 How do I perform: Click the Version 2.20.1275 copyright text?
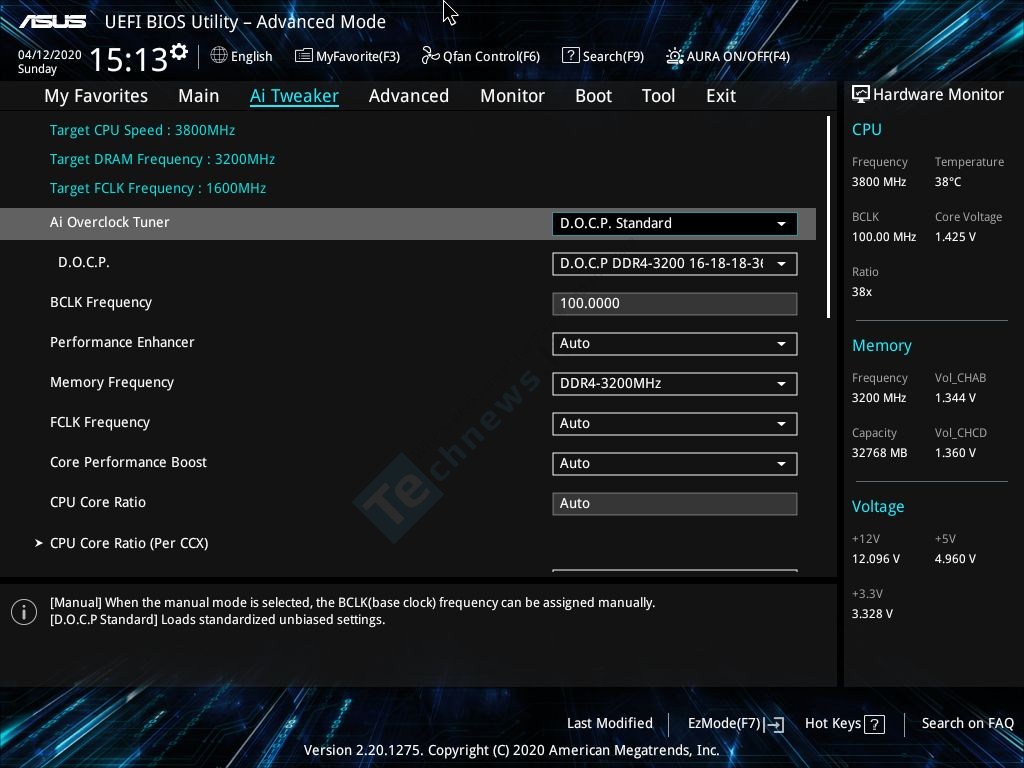(511, 750)
